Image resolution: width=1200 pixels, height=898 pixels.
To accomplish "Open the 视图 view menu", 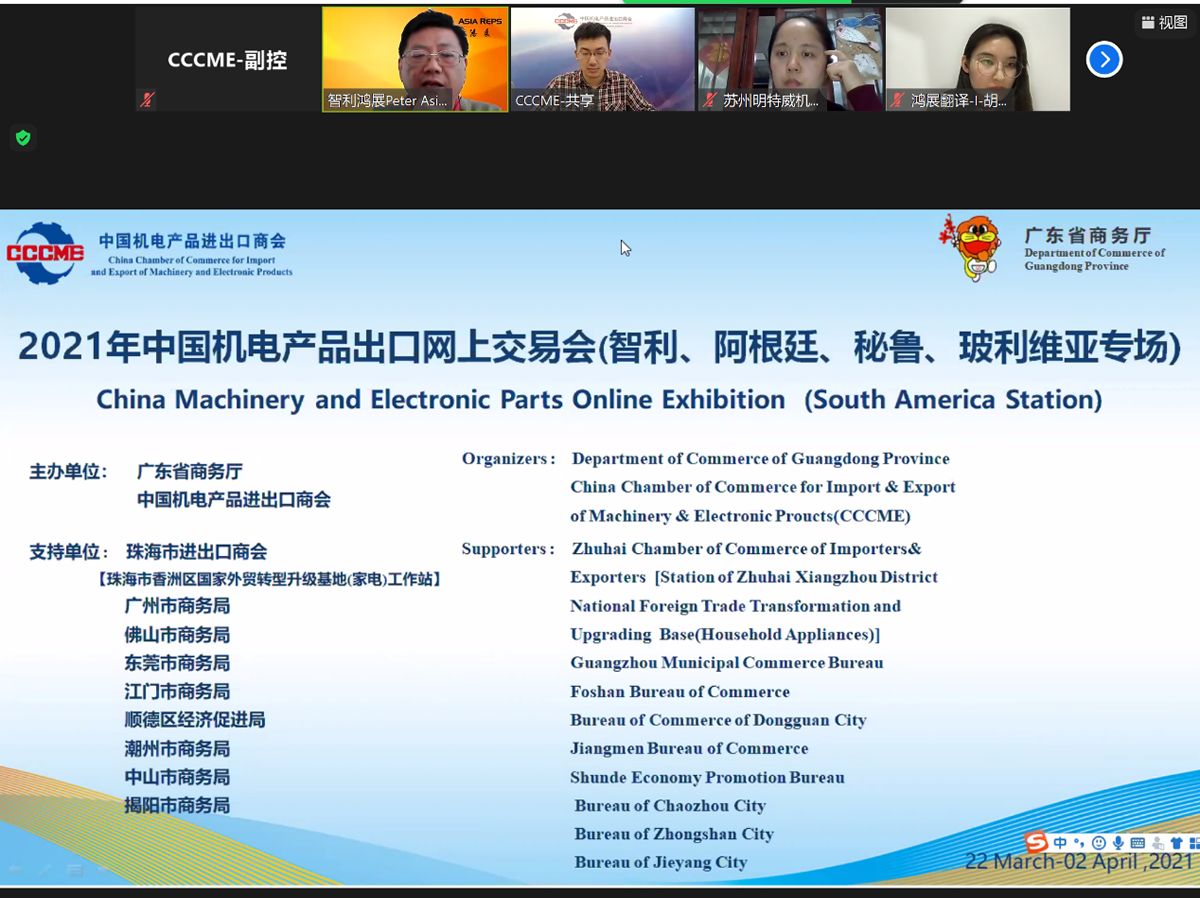I will click(x=1164, y=22).
